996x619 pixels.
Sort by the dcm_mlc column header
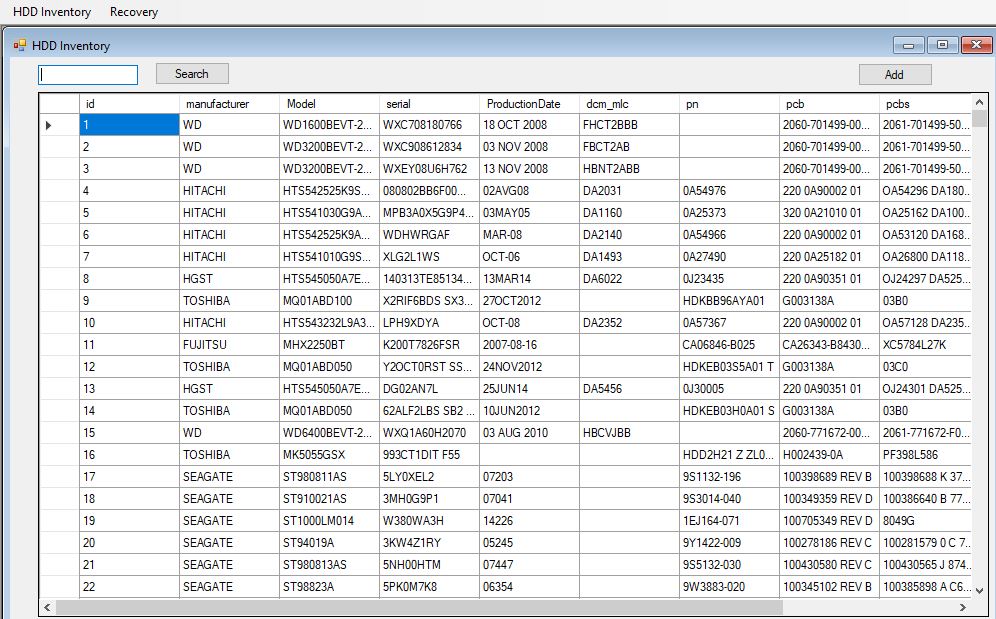click(x=629, y=104)
